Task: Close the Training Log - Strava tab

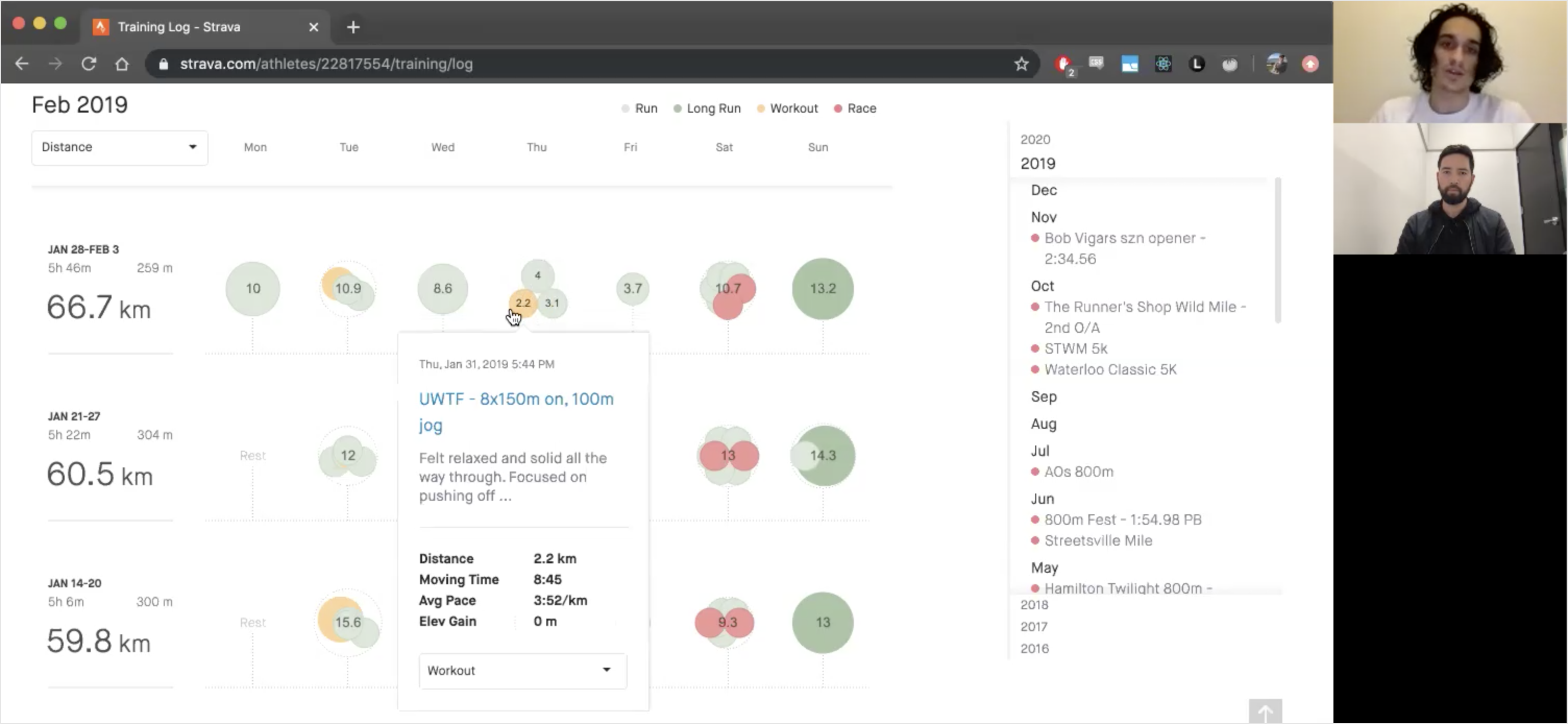Action: pyautogui.click(x=313, y=28)
